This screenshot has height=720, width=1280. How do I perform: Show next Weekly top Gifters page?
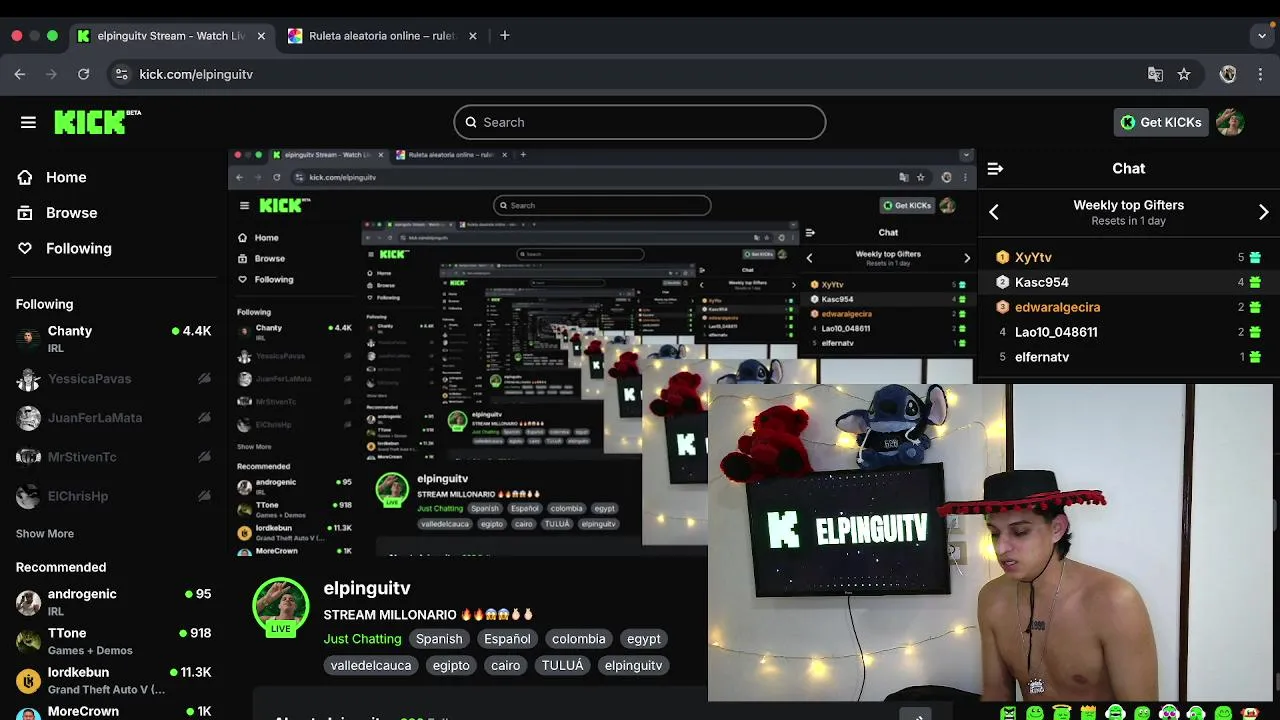pyautogui.click(x=1263, y=212)
